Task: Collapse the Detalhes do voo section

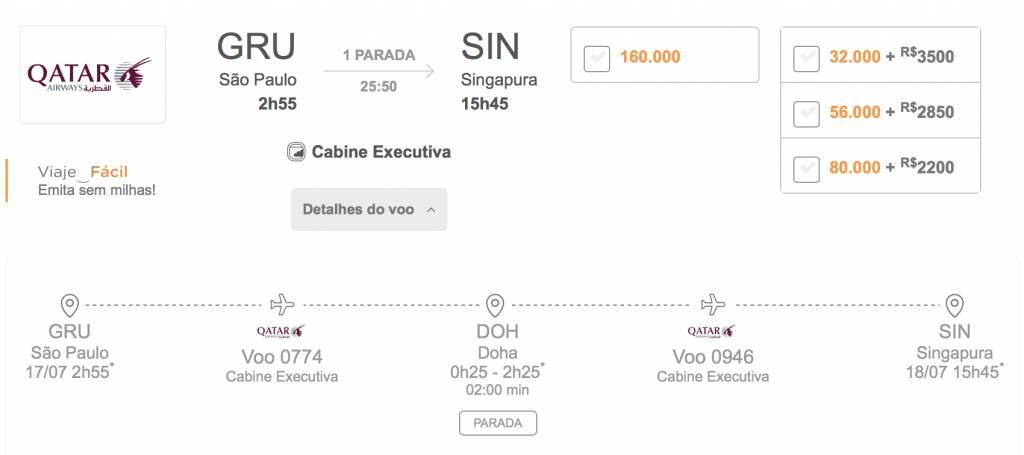Action: 369,210
